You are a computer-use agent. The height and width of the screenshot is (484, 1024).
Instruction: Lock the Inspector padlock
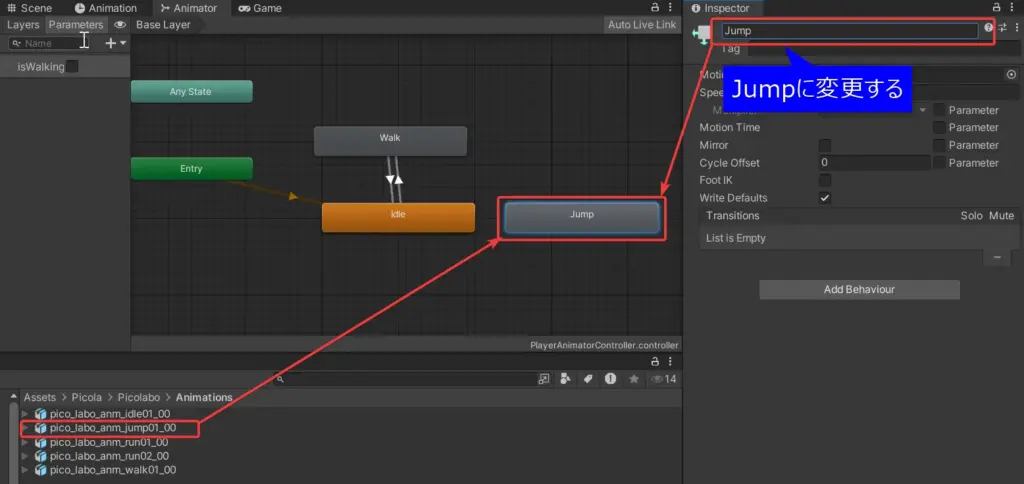pyautogui.click(x=996, y=8)
